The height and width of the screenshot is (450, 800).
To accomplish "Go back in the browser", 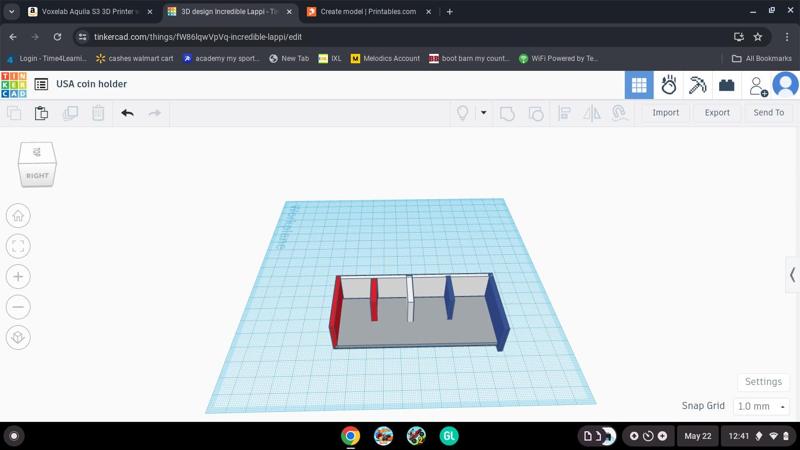I will click(13, 37).
